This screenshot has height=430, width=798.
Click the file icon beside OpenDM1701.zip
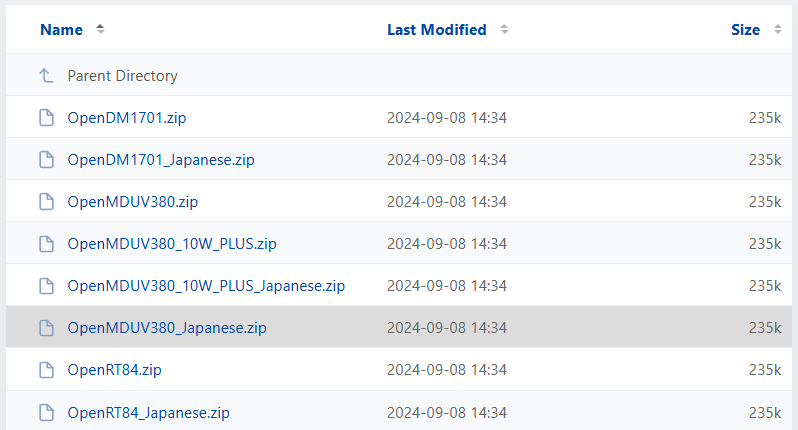point(46,118)
